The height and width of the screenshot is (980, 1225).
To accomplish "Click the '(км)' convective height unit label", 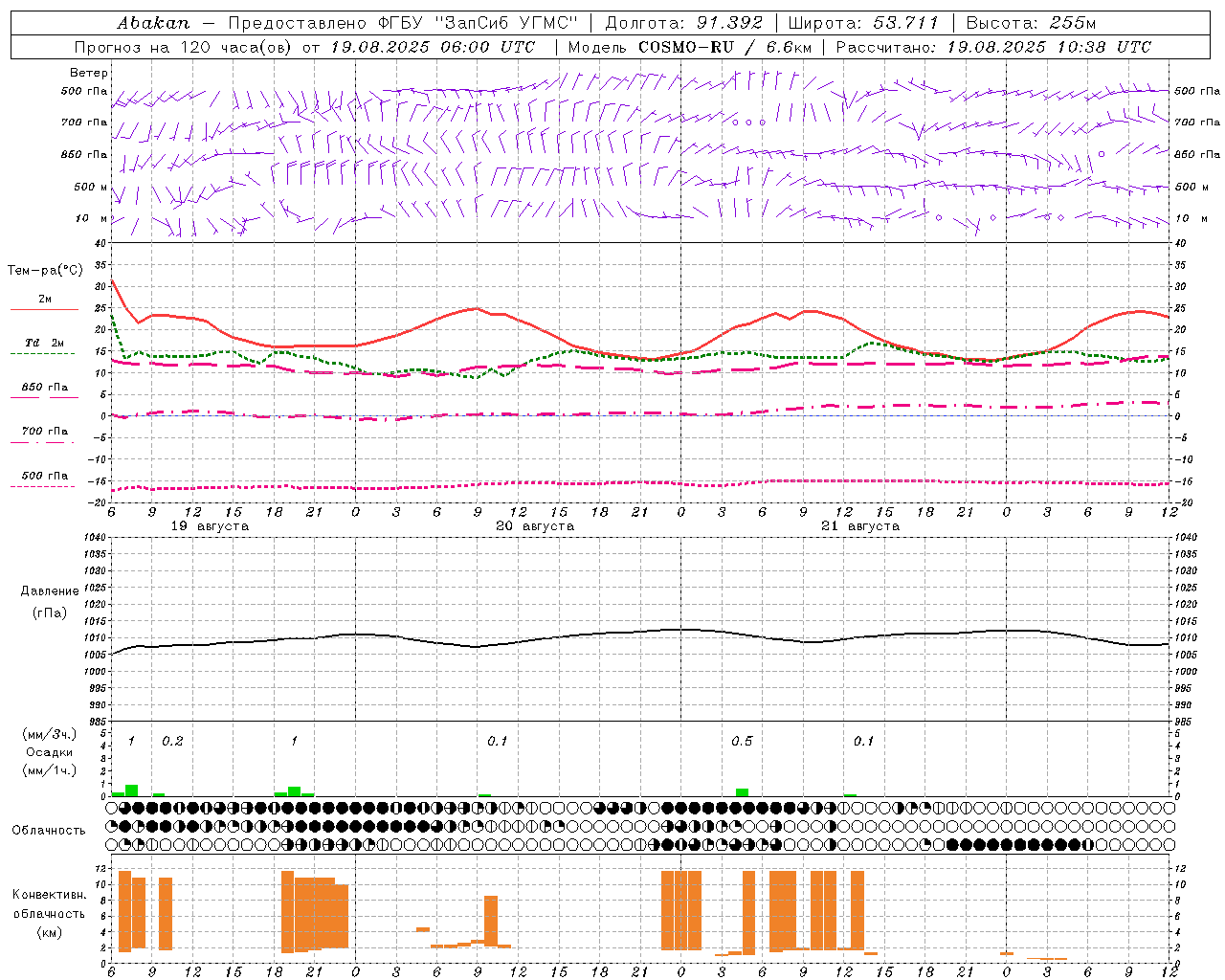I will pos(49,932).
